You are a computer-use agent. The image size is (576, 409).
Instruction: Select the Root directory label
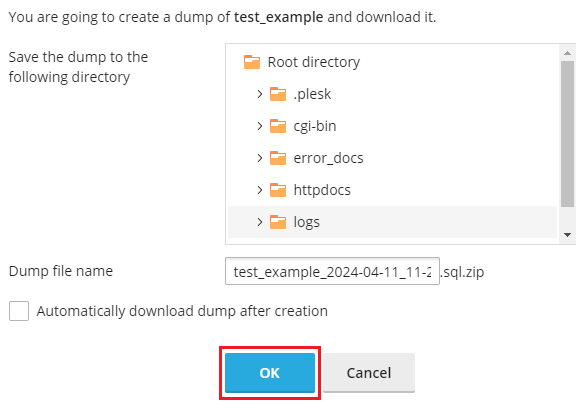(x=314, y=62)
